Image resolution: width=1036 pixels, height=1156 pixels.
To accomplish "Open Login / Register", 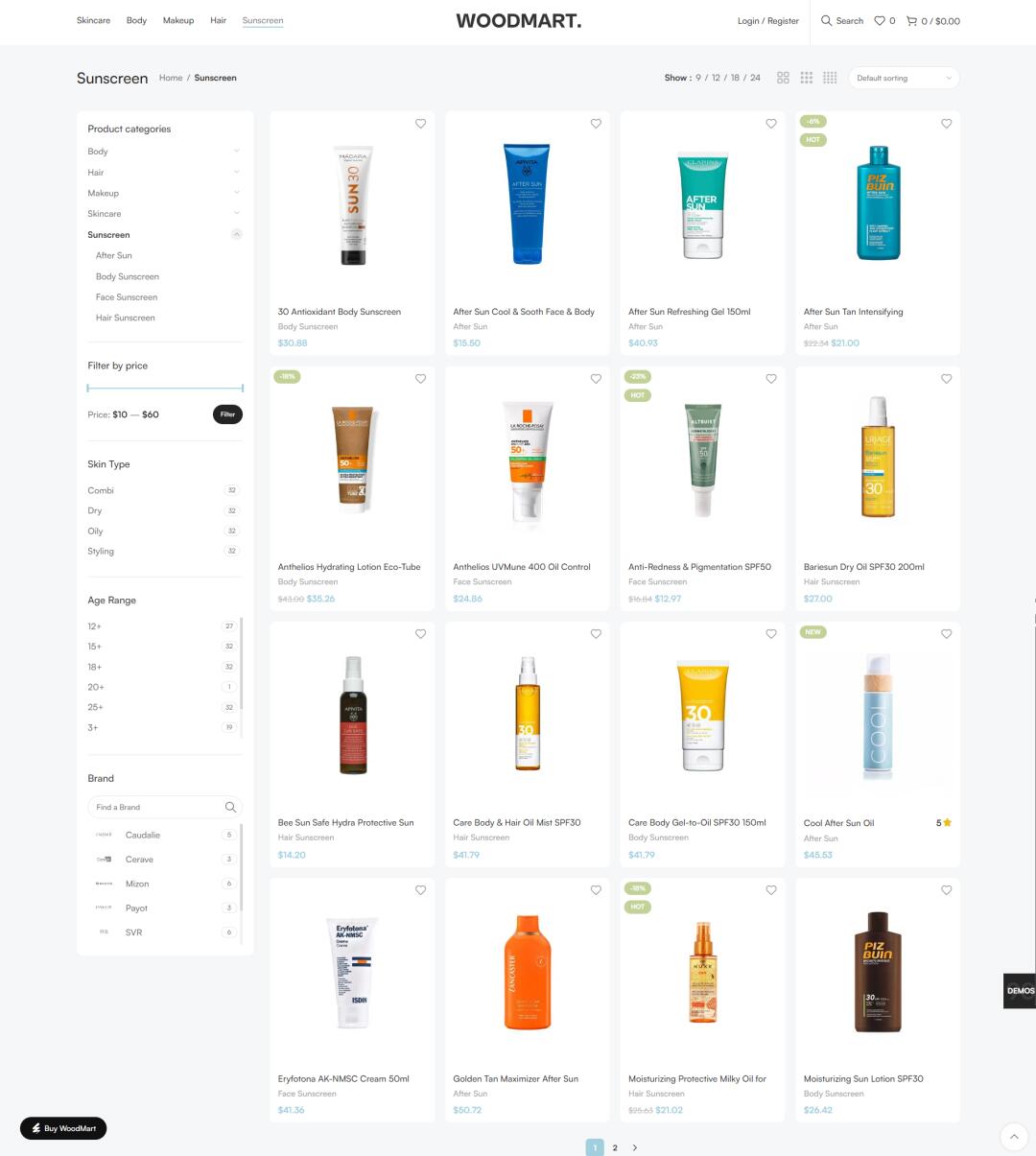I will coord(768,20).
